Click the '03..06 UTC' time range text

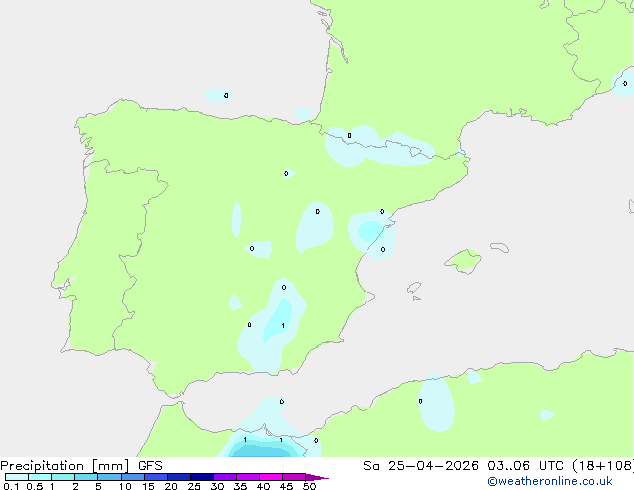(525, 466)
